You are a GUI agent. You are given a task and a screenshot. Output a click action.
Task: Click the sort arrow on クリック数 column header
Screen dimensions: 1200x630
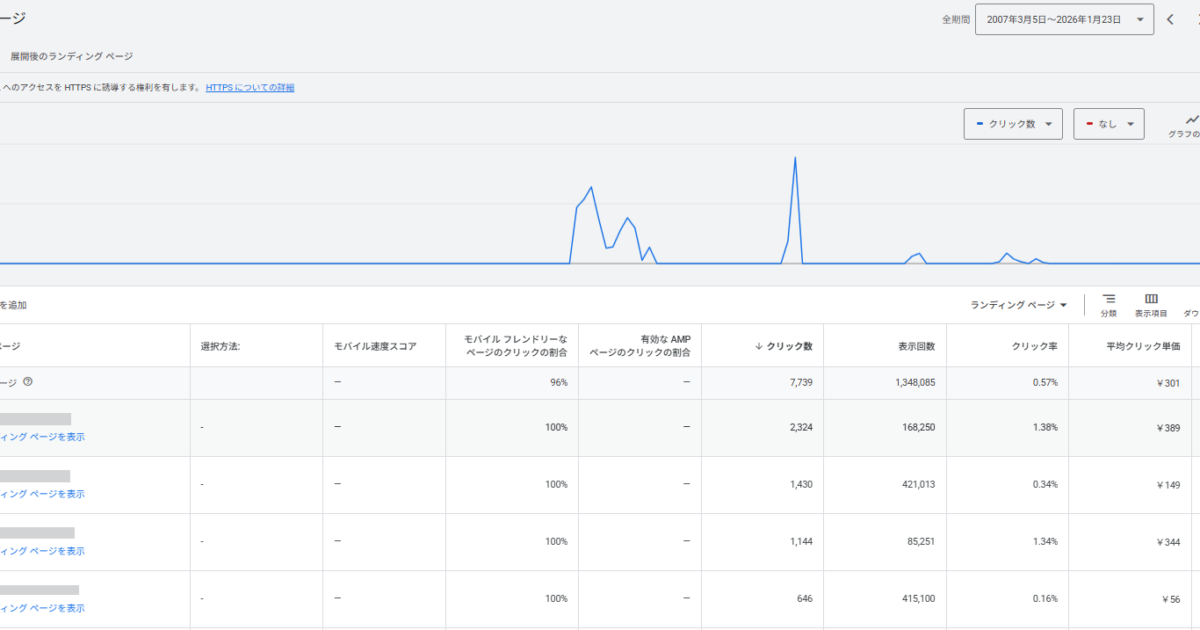pos(758,346)
